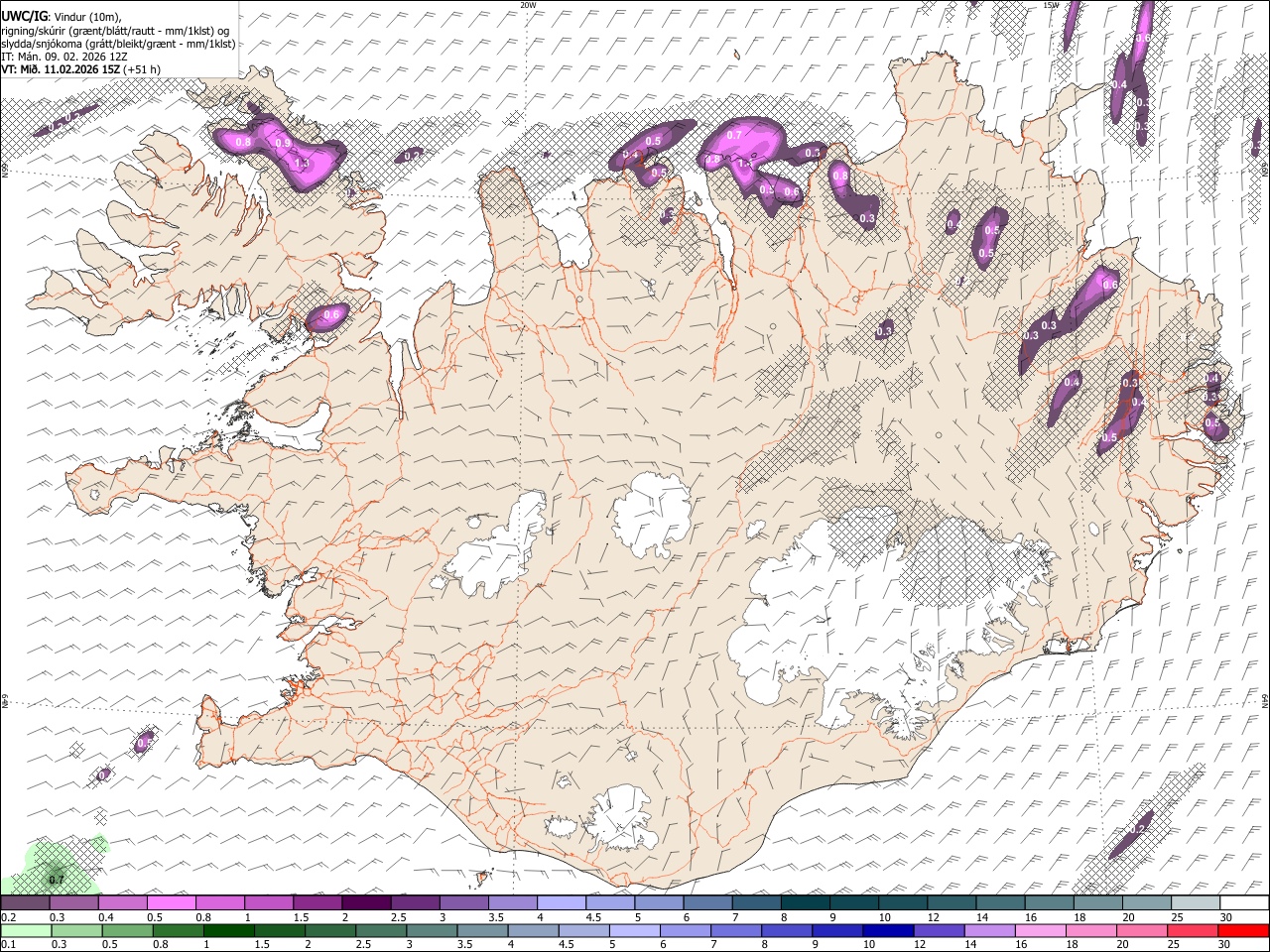Click the Mýrdalsjökull glacier near south coast
Image resolution: width=1270 pixels, height=952 pixels.
click(x=621, y=819)
